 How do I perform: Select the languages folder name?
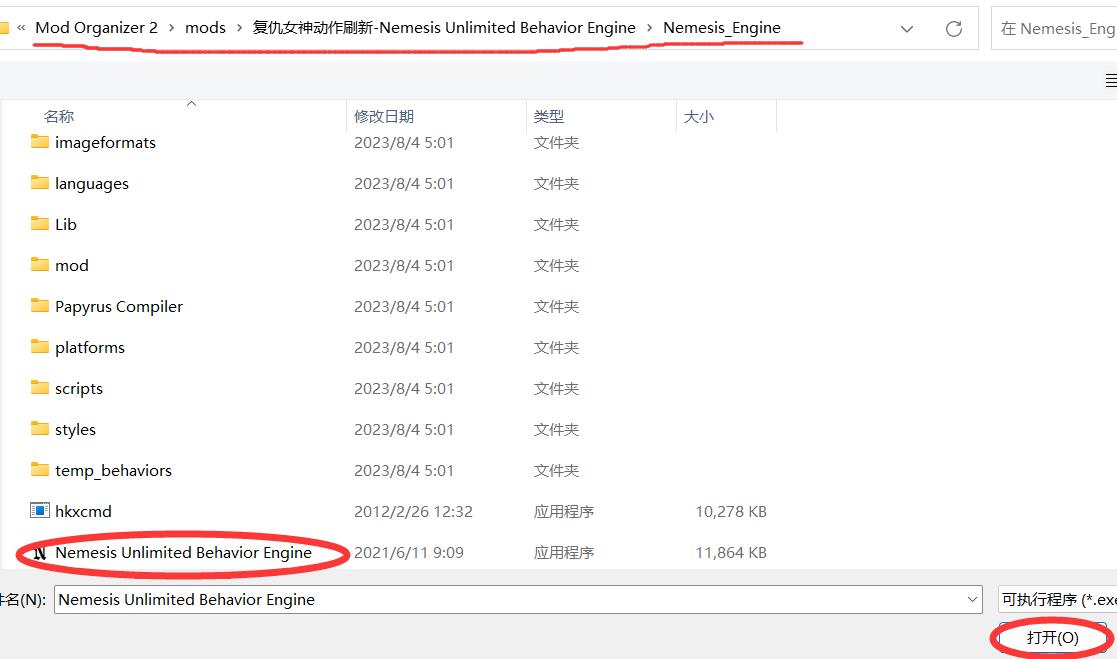click(x=92, y=184)
